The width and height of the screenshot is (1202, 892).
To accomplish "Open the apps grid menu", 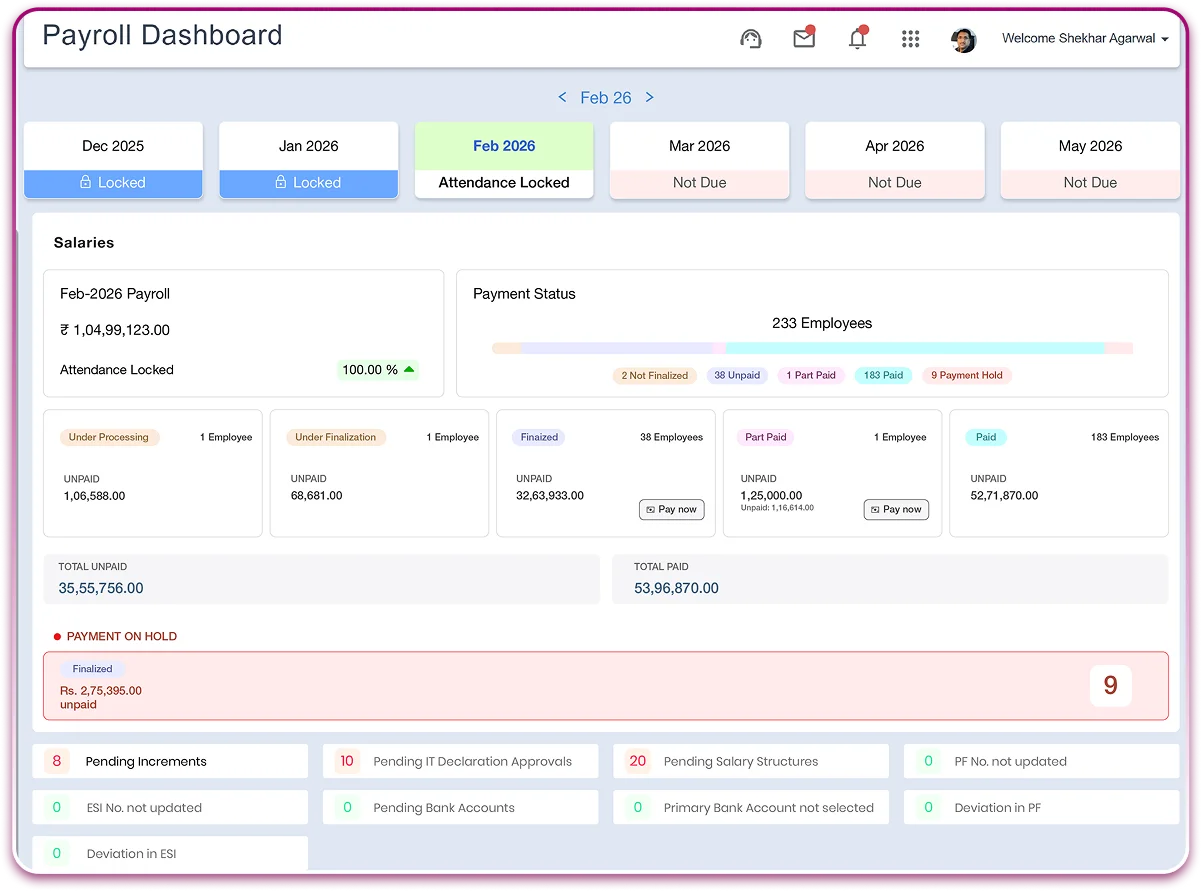I will (910, 39).
